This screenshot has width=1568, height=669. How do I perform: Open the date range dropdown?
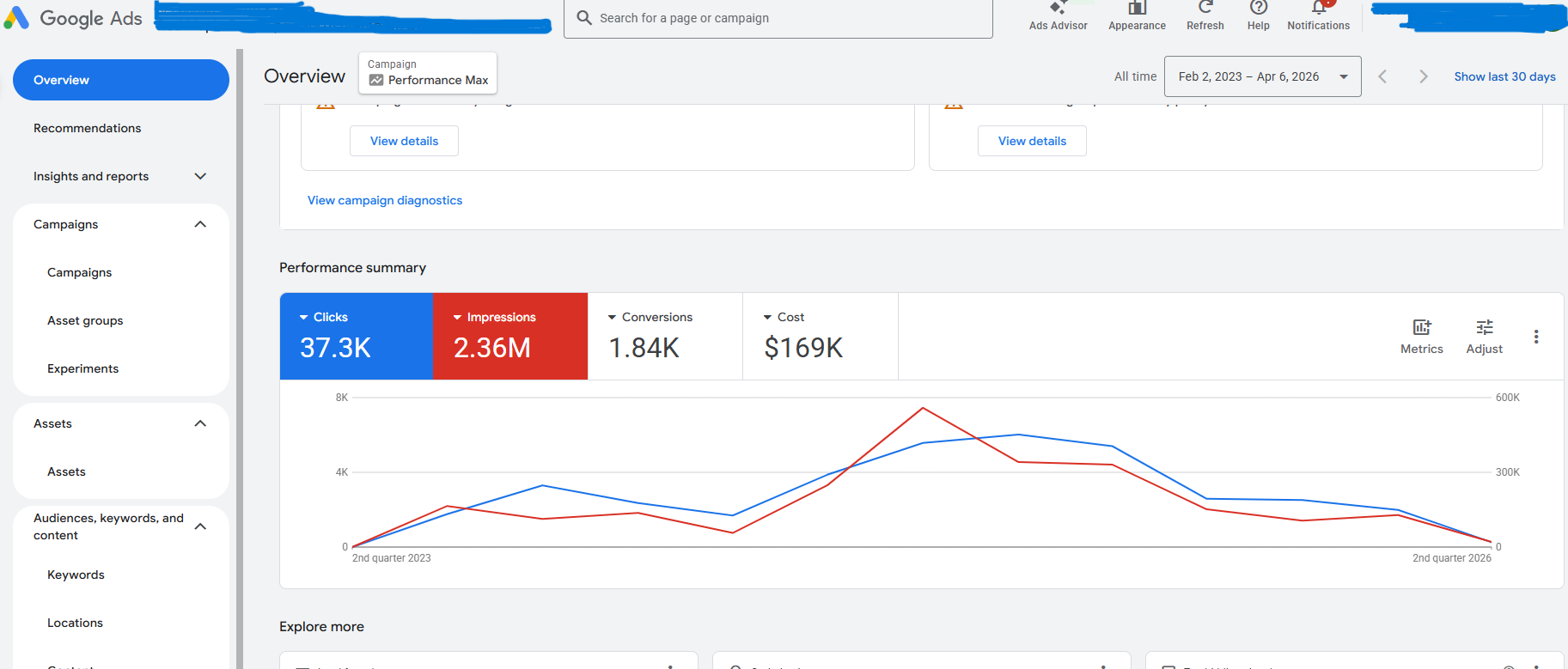pos(1262,76)
